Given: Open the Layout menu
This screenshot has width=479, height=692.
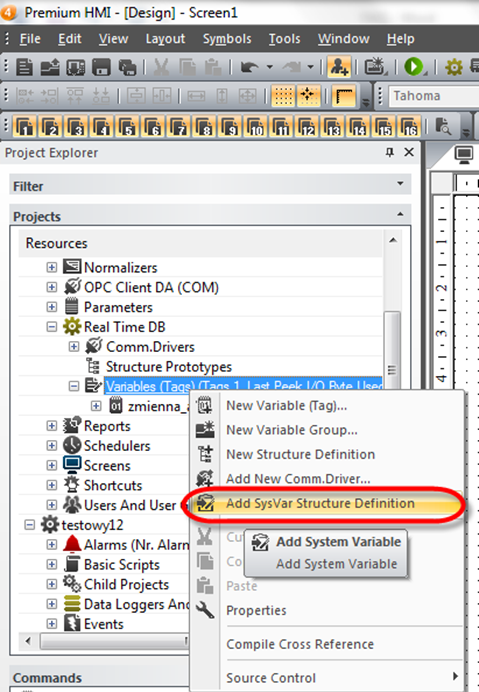Looking at the screenshot, I should pos(165,39).
